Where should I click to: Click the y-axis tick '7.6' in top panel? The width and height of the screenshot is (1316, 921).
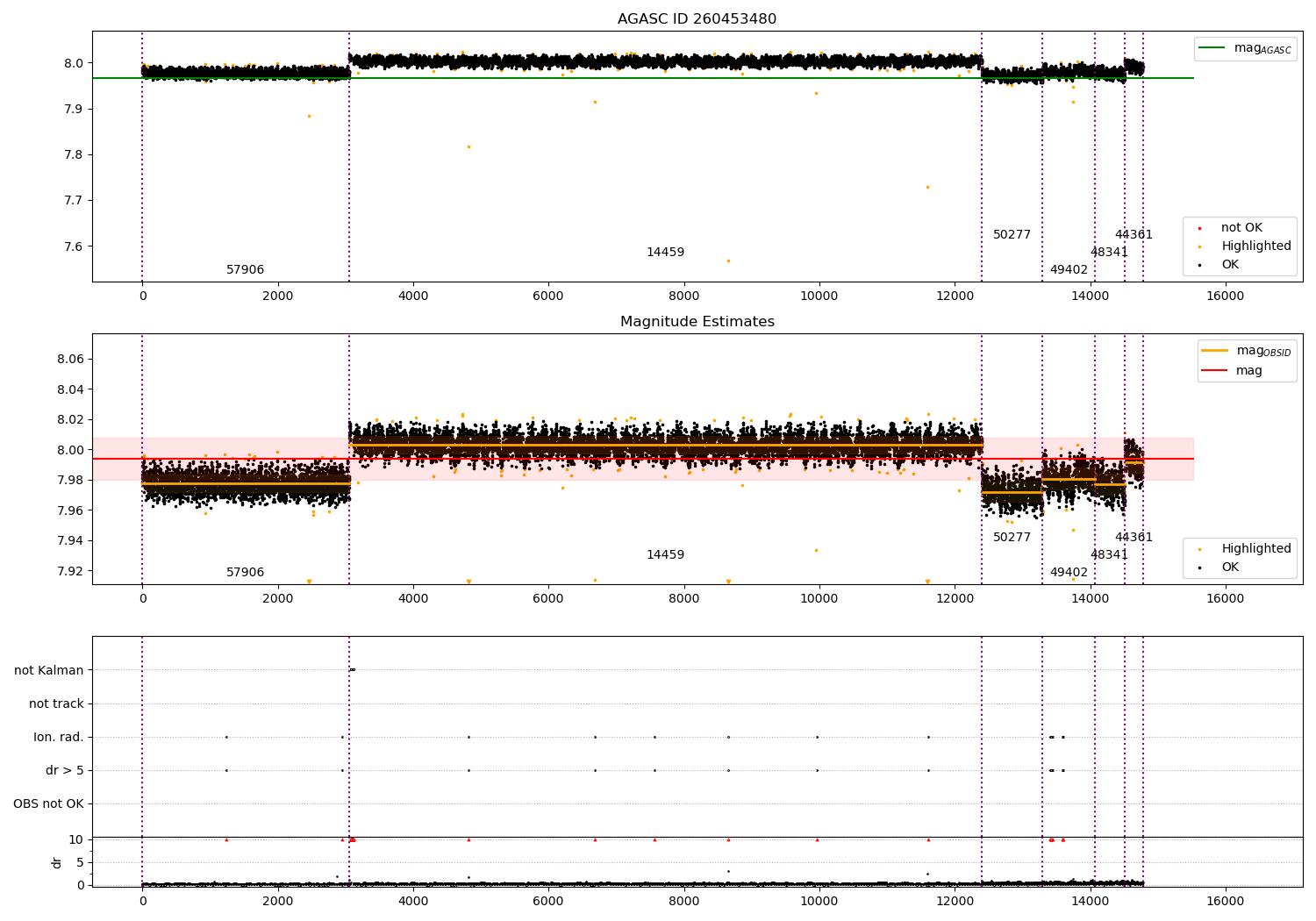(74, 246)
